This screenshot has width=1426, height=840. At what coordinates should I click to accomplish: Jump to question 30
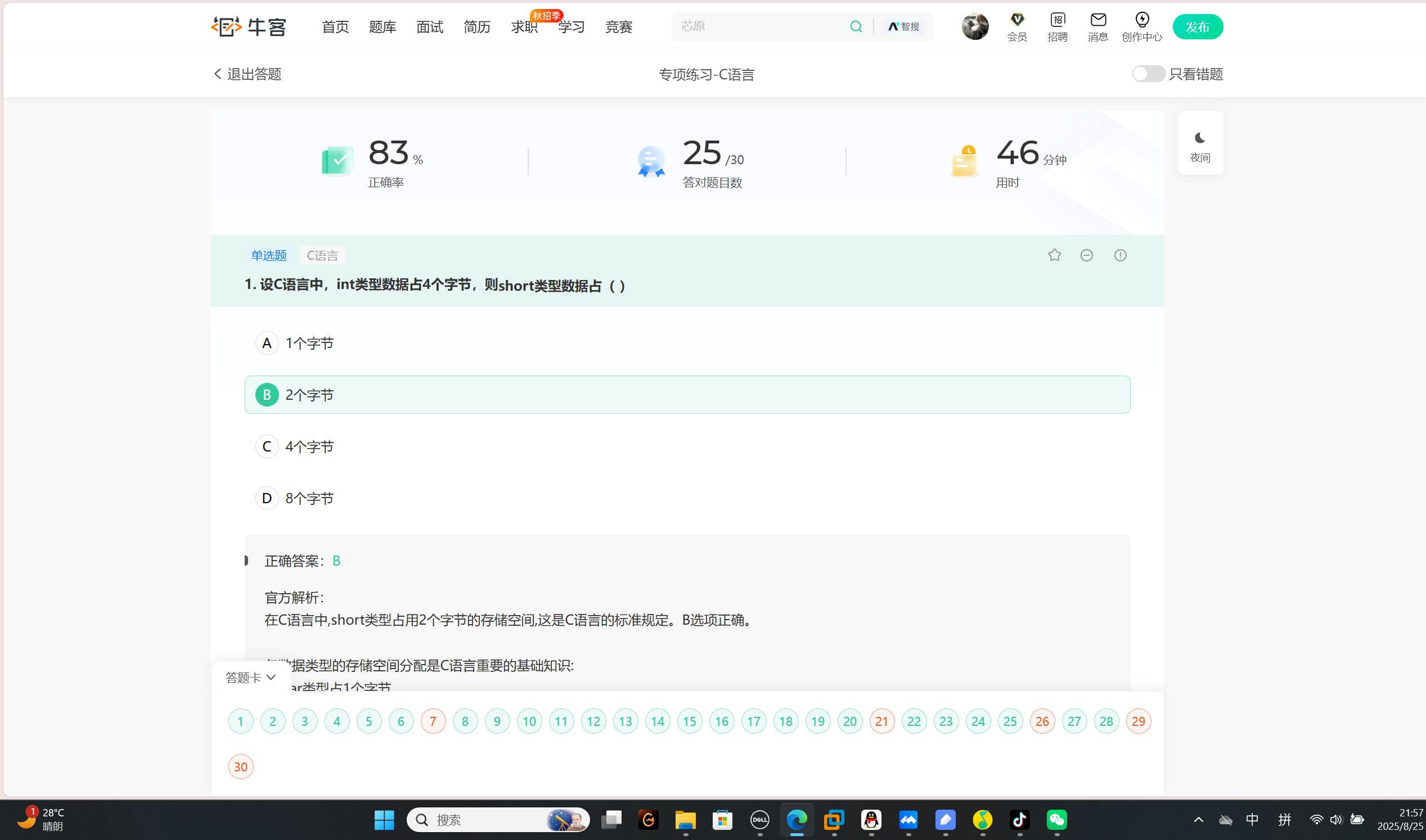[x=240, y=766]
